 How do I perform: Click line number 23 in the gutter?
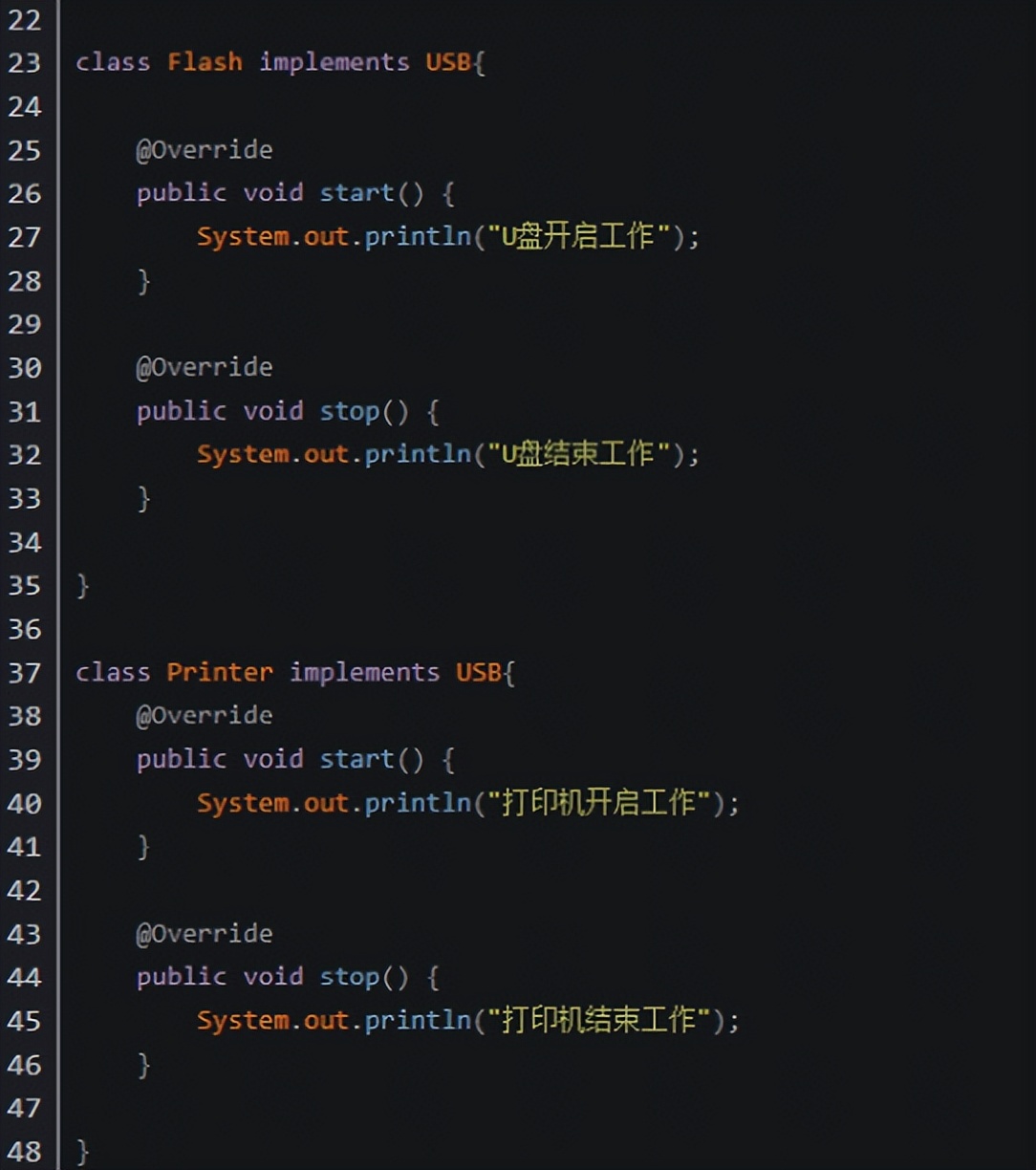[x=25, y=63]
